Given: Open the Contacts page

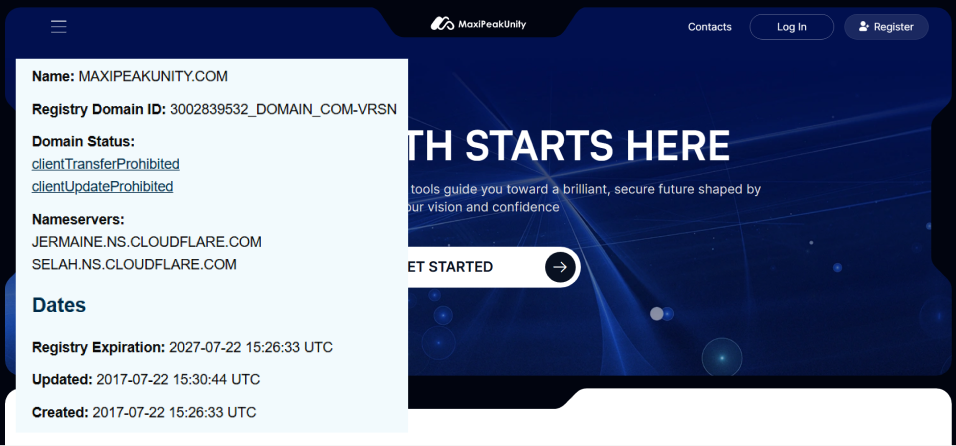Looking at the screenshot, I should point(709,27).
